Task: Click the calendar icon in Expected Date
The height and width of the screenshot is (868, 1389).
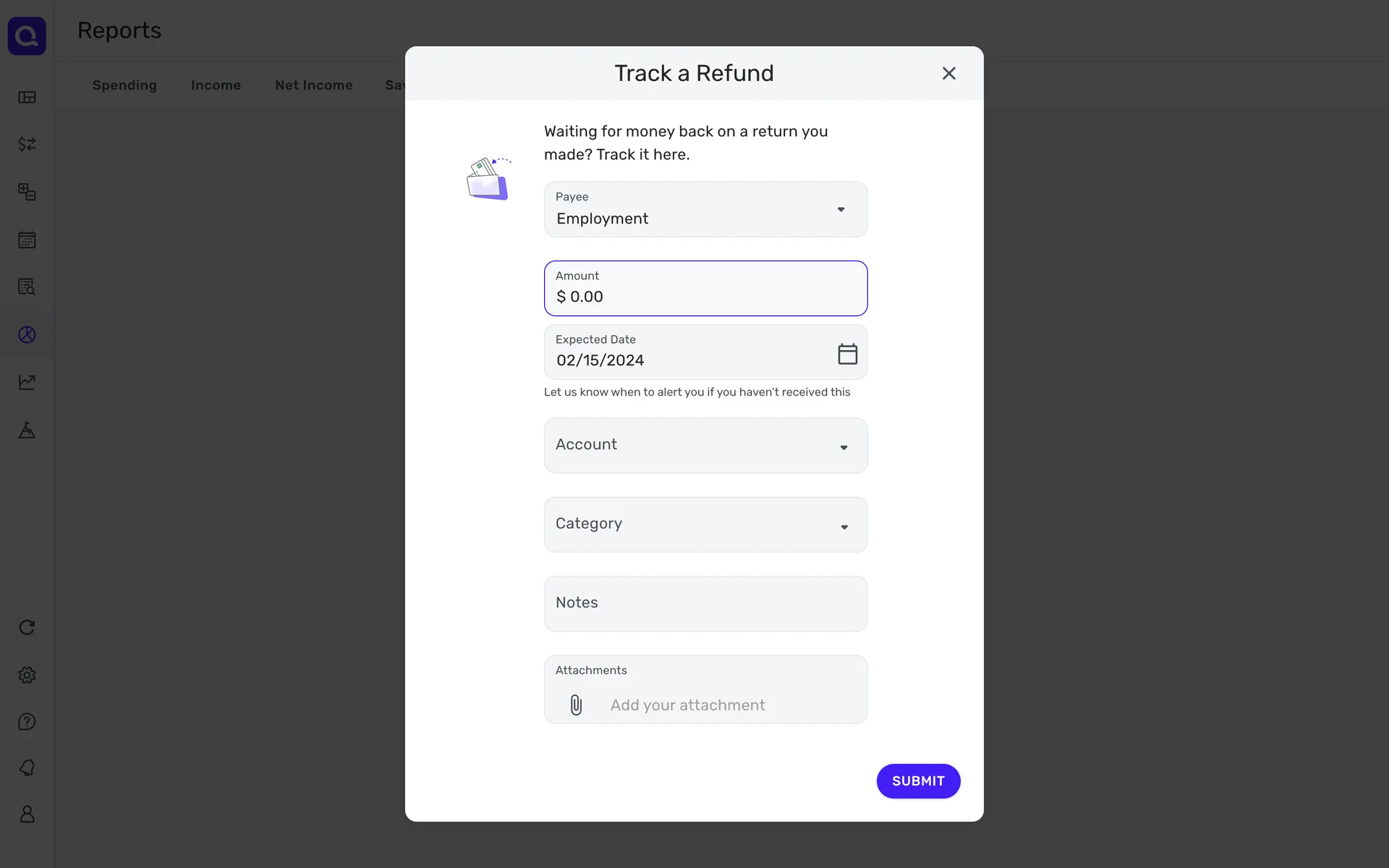Action: tap(847, 354)
